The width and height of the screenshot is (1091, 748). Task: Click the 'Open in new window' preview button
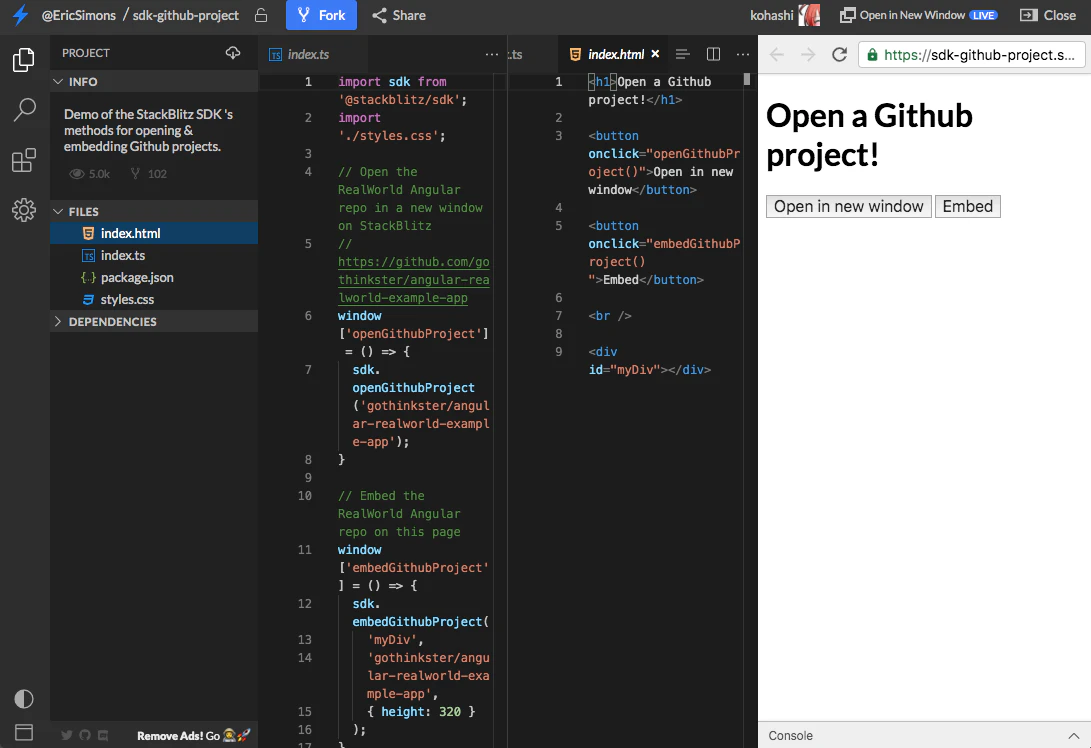pos(848,207)
